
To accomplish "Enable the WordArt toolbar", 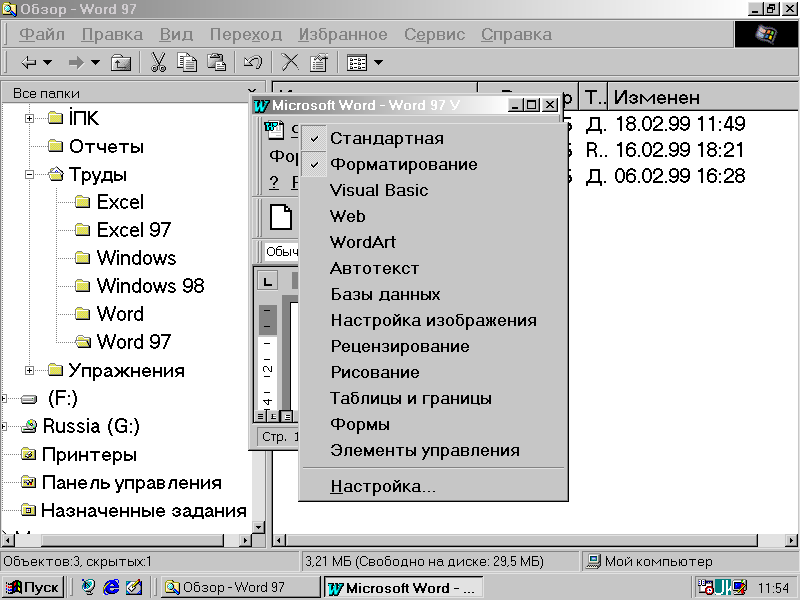I will 433,242.
